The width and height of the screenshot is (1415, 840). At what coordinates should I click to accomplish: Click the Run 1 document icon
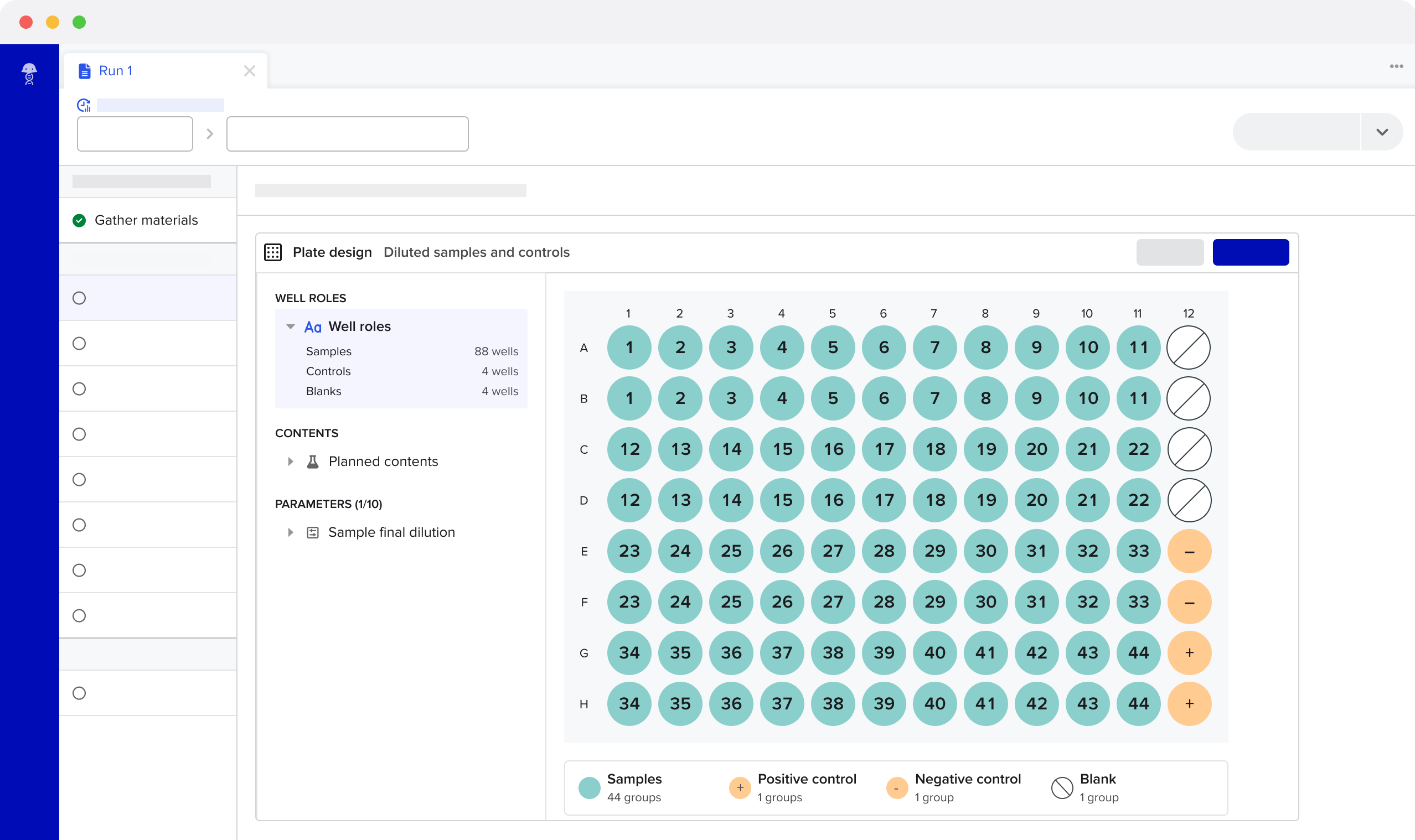(84, 71)
